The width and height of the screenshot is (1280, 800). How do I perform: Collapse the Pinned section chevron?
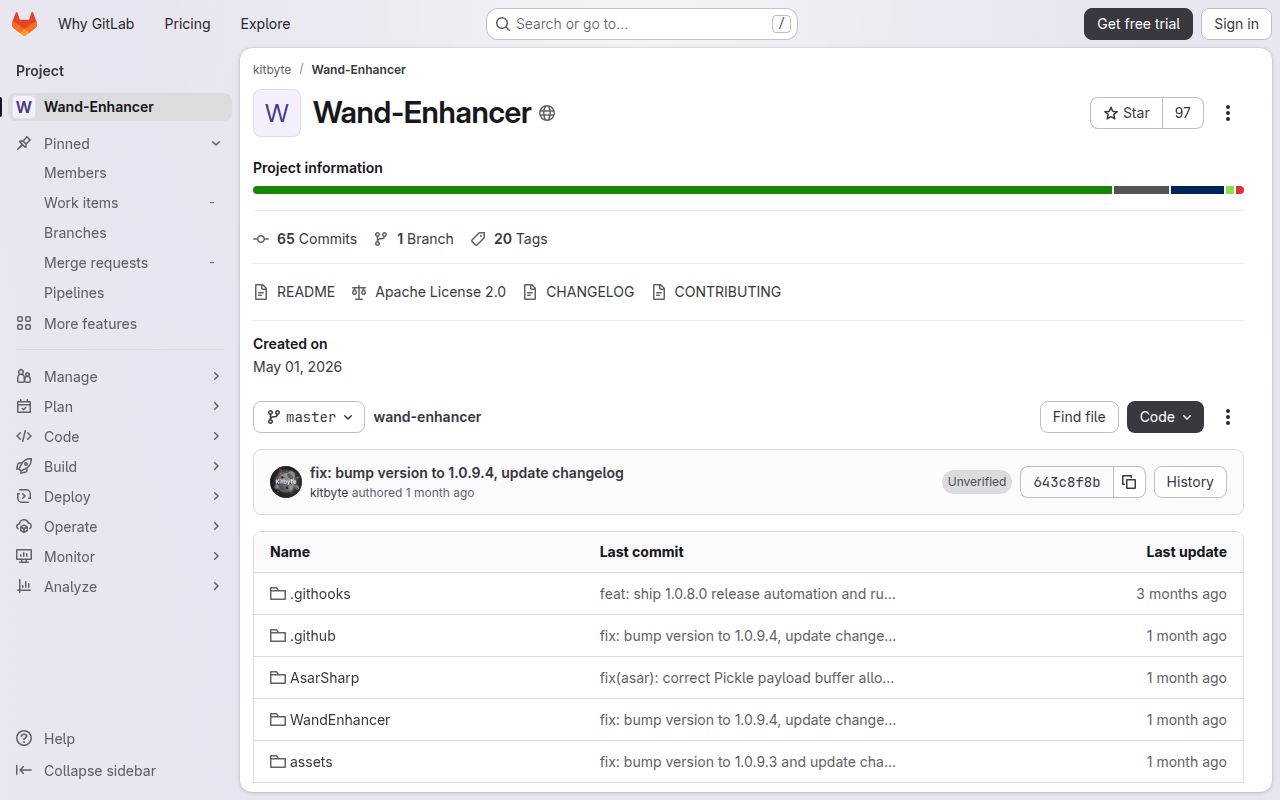tap(216, 144)
